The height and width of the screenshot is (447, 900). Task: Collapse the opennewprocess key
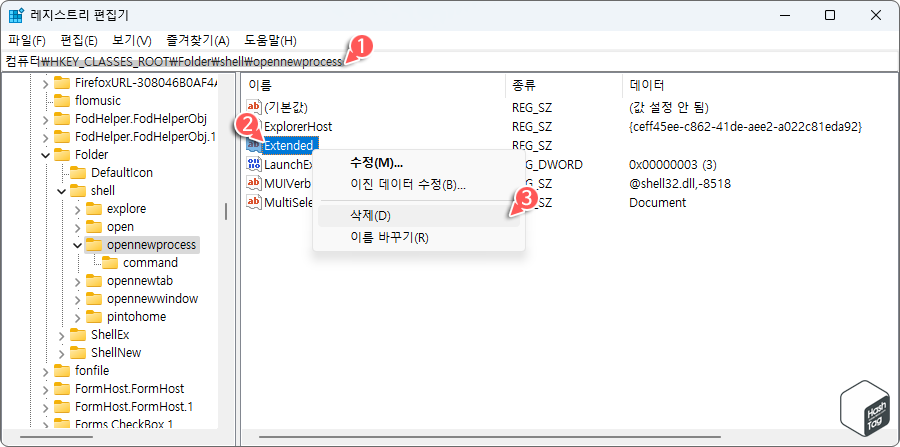(77, 244)
